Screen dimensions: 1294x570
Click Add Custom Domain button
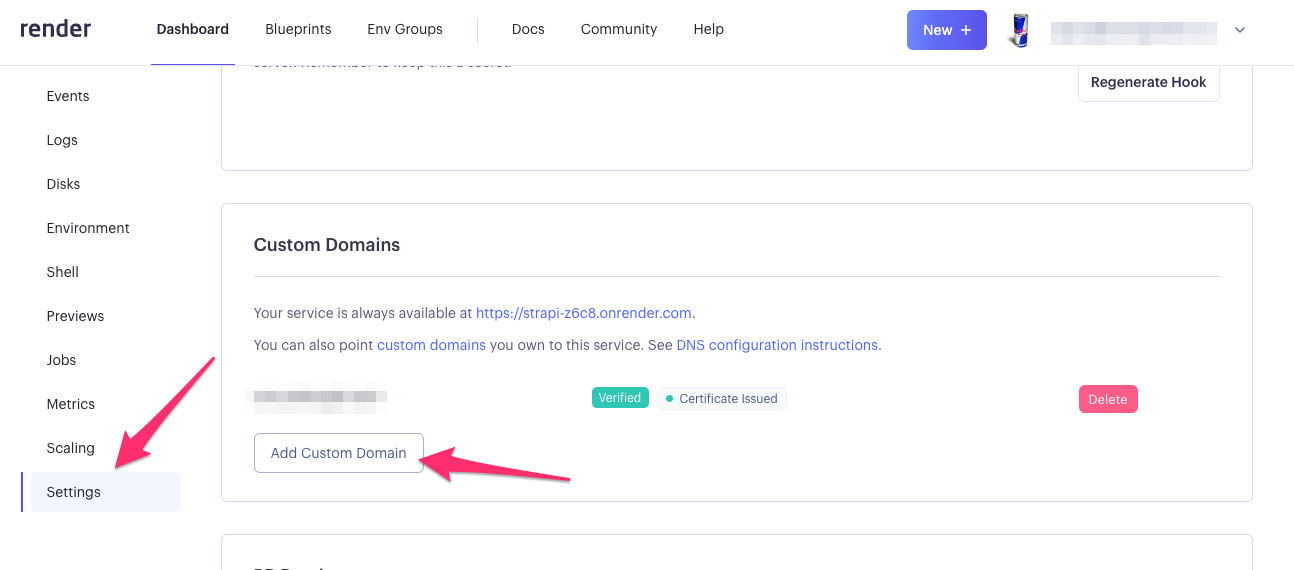339,453
